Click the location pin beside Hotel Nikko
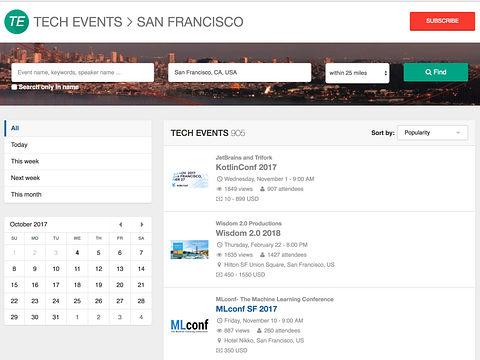 [x=219, y=341]
